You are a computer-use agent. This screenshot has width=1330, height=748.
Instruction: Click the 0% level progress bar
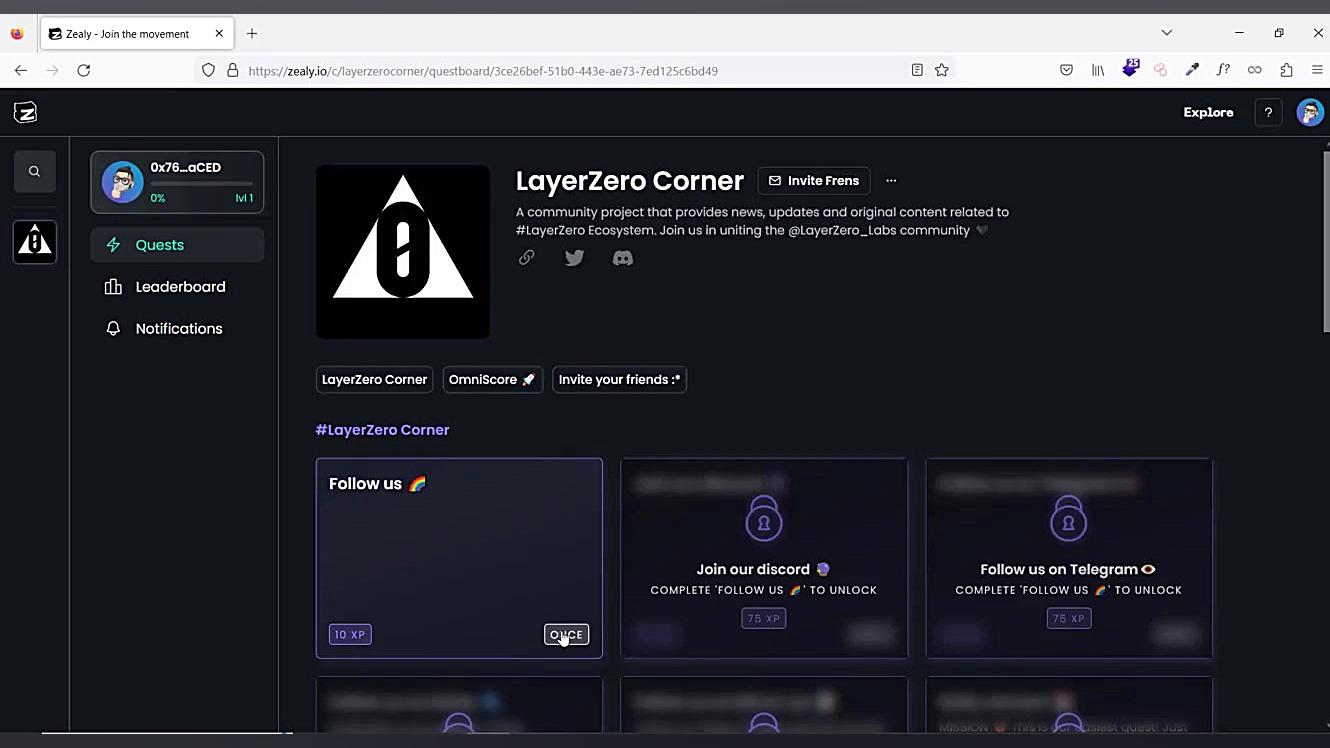tap(201, 186)
